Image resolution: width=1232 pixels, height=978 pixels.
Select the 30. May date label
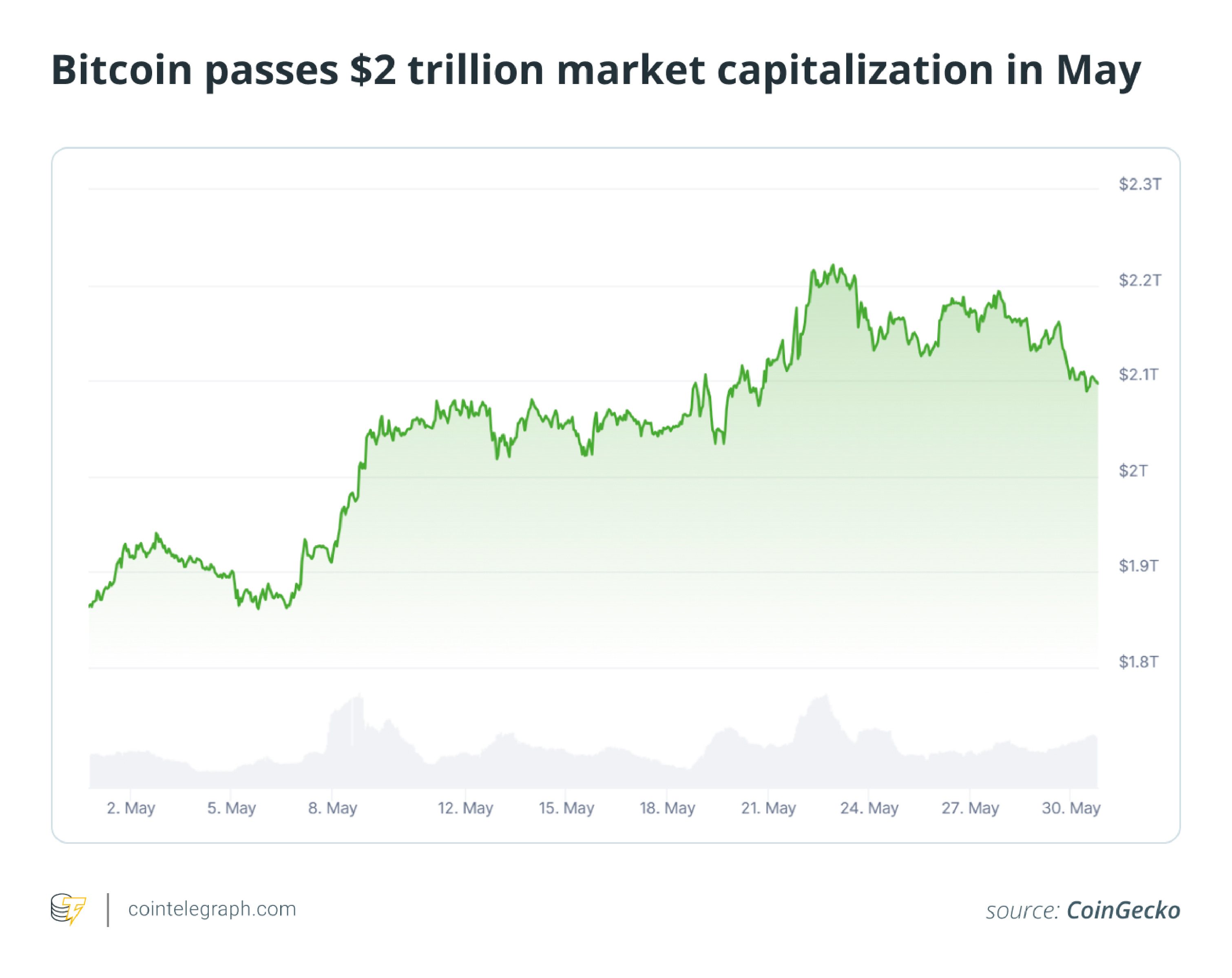tap(1071, 808)
